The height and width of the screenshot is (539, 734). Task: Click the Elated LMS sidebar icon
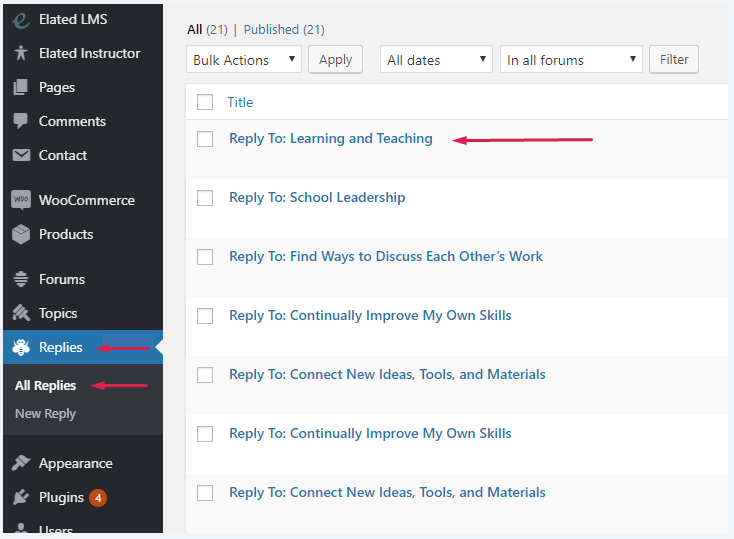pyautogui.click(x=21, y=19)
